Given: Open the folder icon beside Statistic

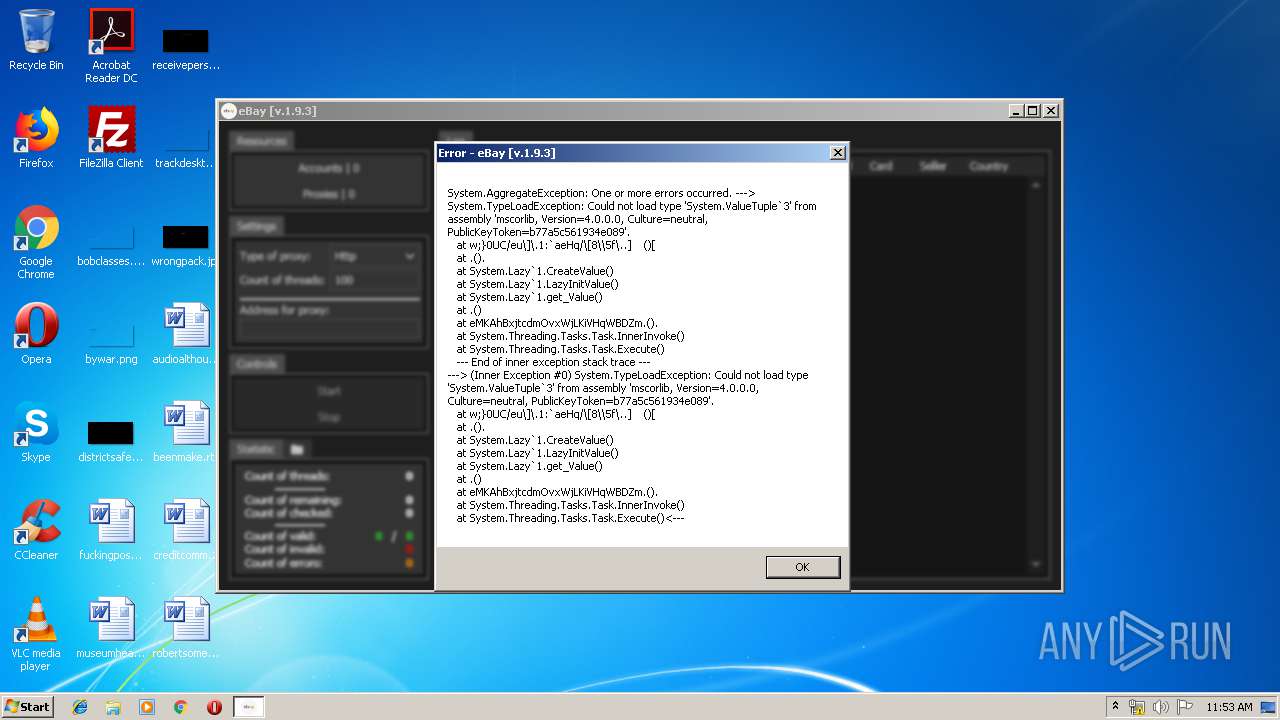Looking at the screenshot, I should point(297,449).
